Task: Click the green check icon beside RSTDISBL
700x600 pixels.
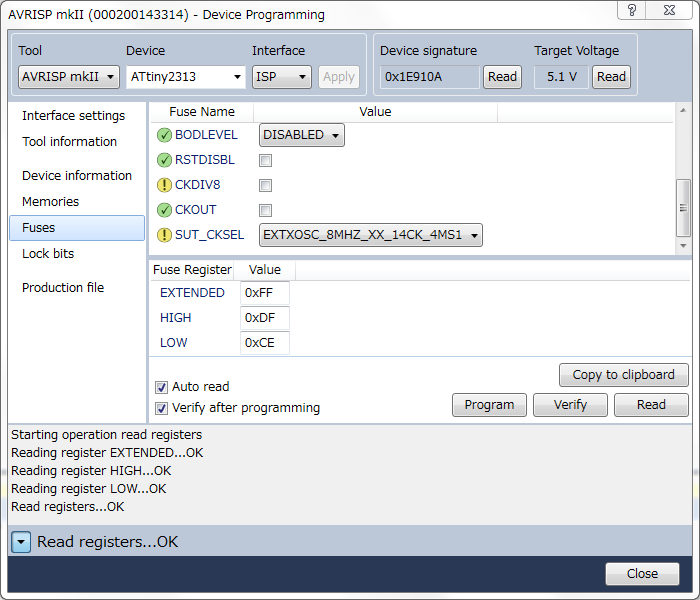Action: pos(164,160)
